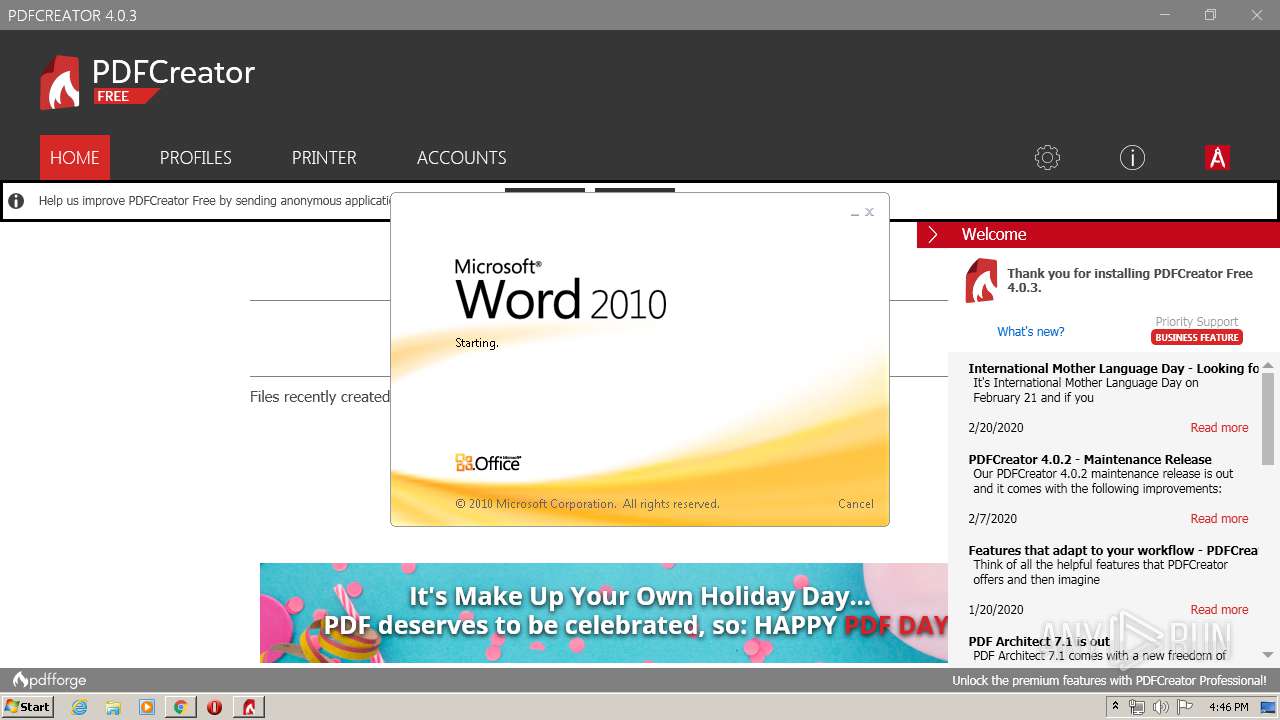Click the info icon in the notification bar
This screenshot has width=1280, height=720.
[x=16, y=201]
